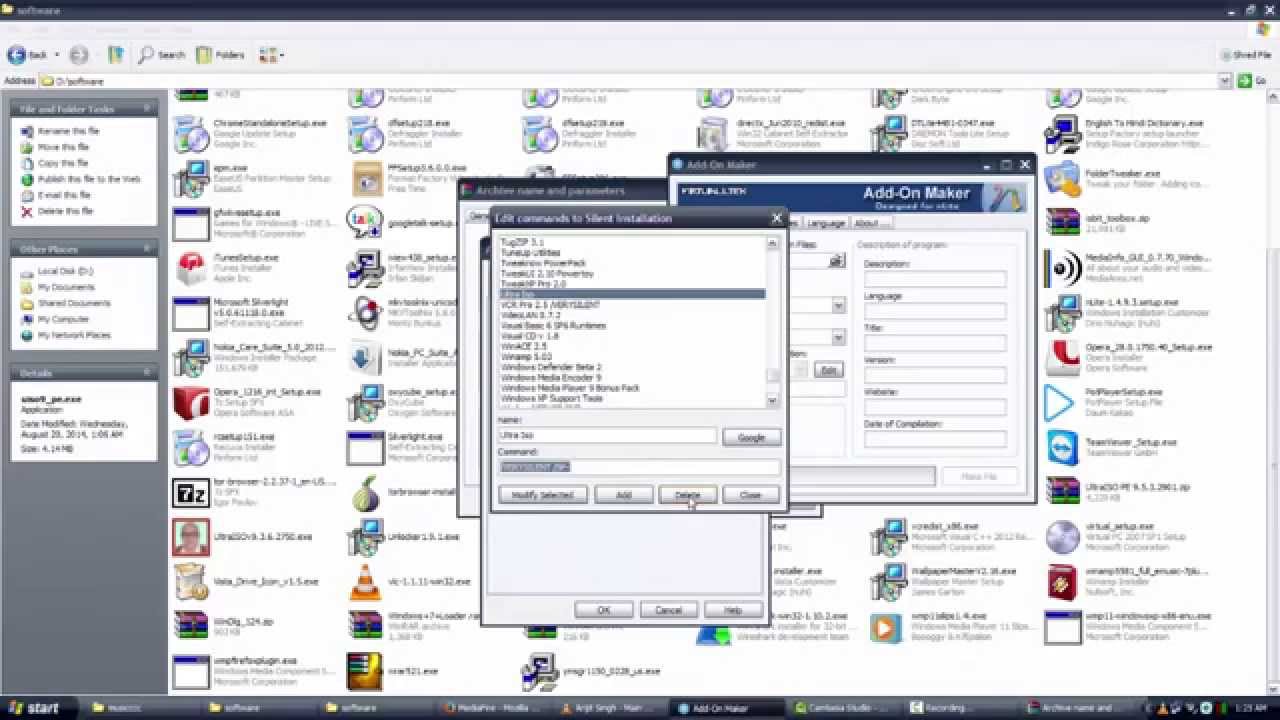Click the Name field containing Ultra Iso

point(607,437)
